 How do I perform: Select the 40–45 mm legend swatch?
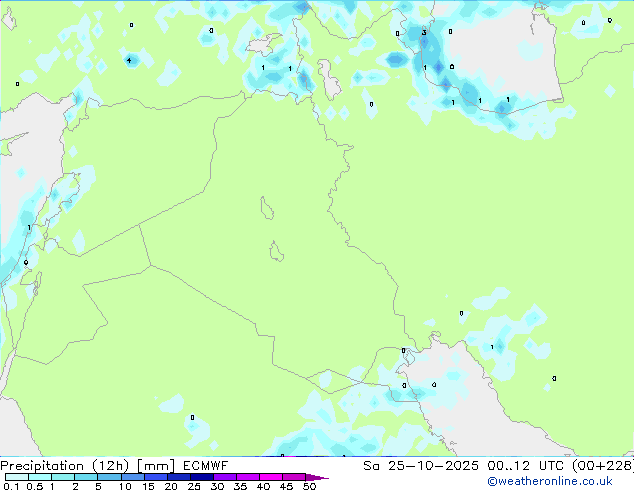271,477
